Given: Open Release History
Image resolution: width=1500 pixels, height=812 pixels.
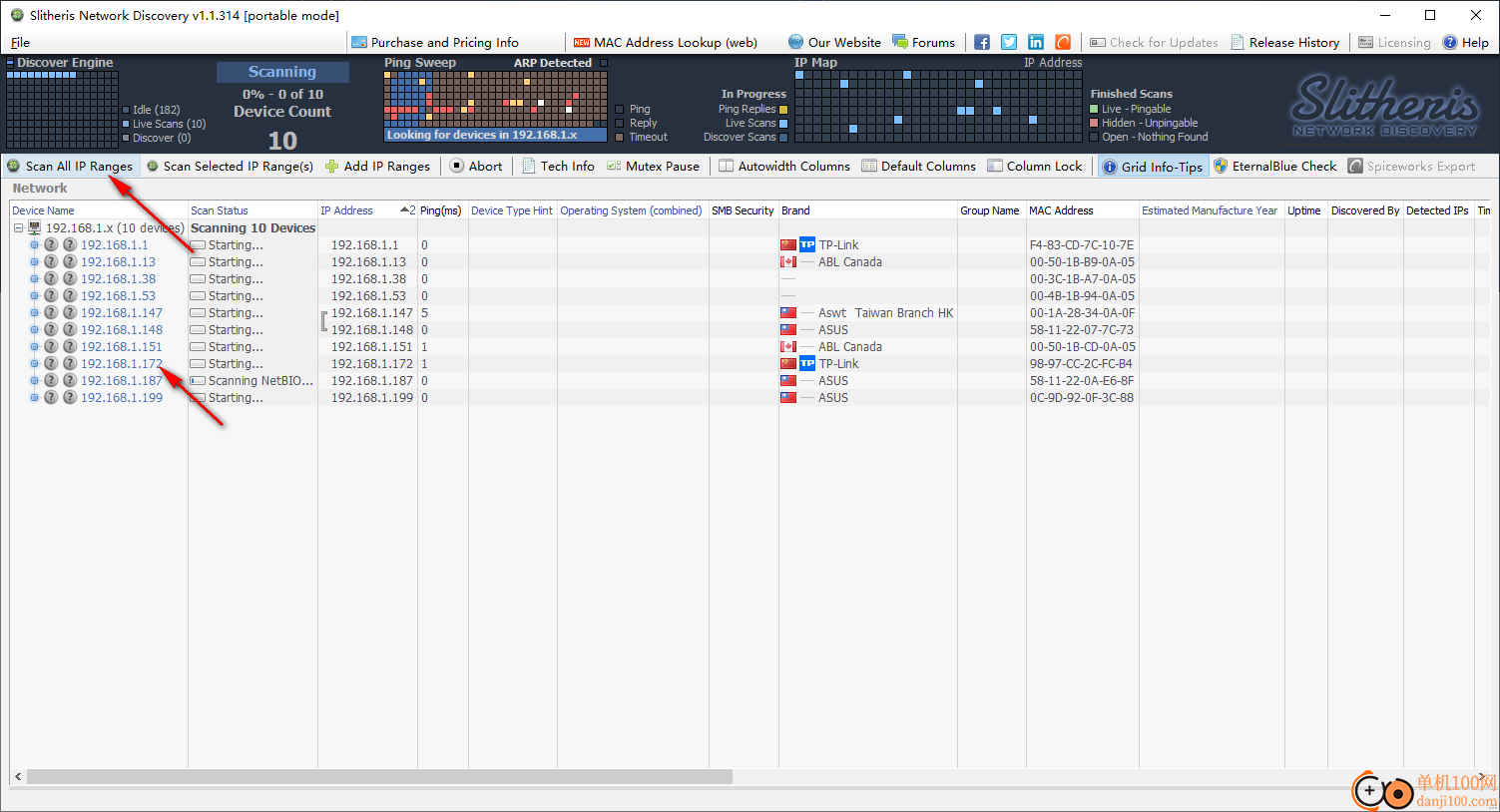Looking at the screenshot, I should coord(1285,43).
